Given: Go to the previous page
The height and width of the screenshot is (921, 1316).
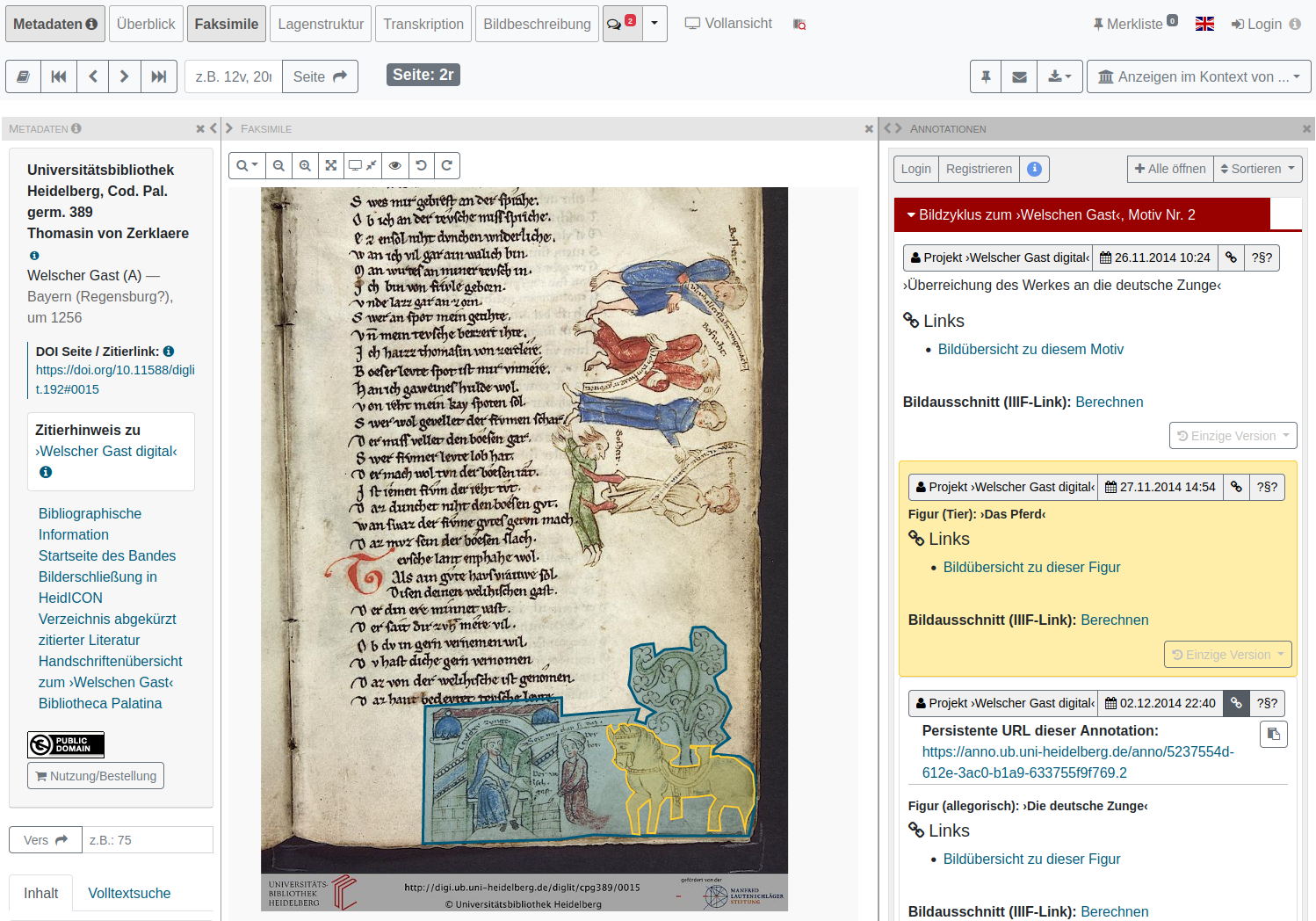Looking at the screenshot, I should (x=92, y=76).
